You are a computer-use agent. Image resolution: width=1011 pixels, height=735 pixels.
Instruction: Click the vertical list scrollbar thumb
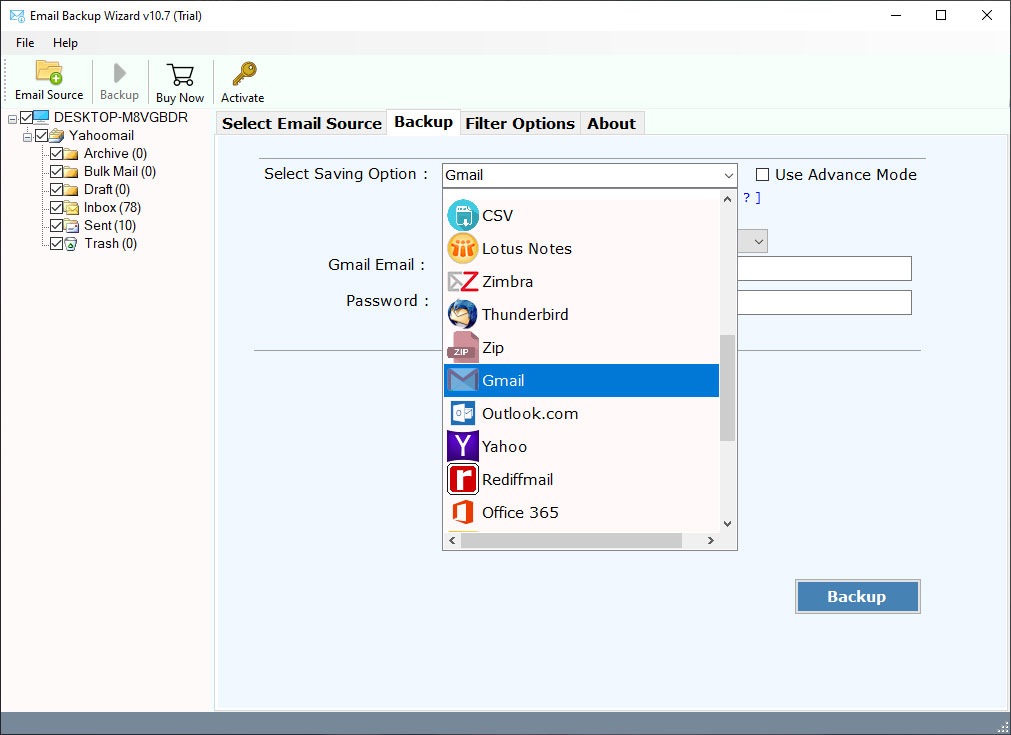pyautogui.click(x=727, y=387)
